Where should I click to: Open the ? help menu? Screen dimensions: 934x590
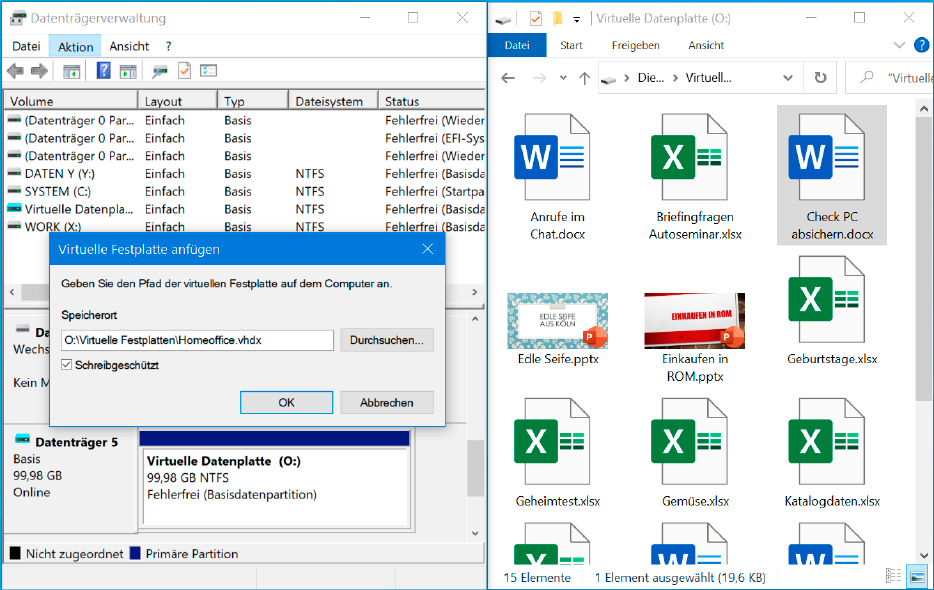[x=169, y=46]
